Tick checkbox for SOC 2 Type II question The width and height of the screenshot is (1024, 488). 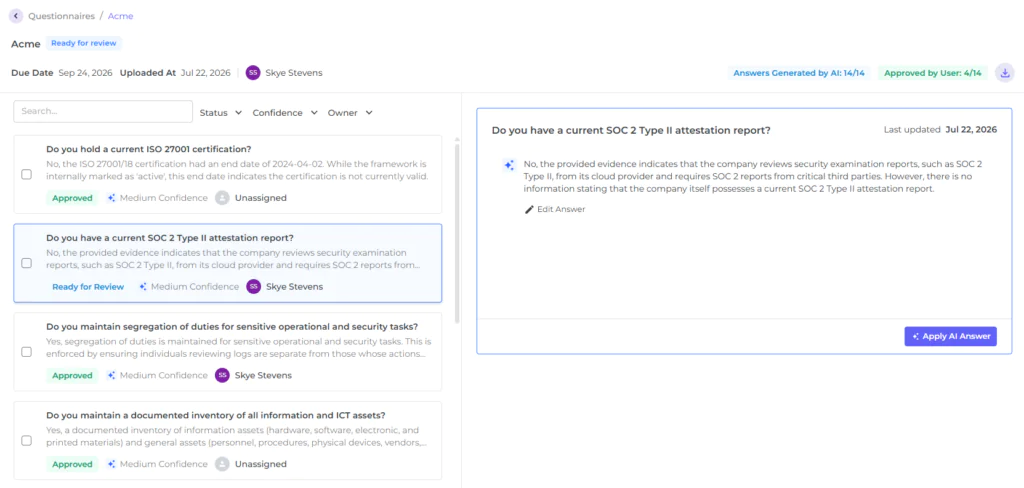[27, 263]
